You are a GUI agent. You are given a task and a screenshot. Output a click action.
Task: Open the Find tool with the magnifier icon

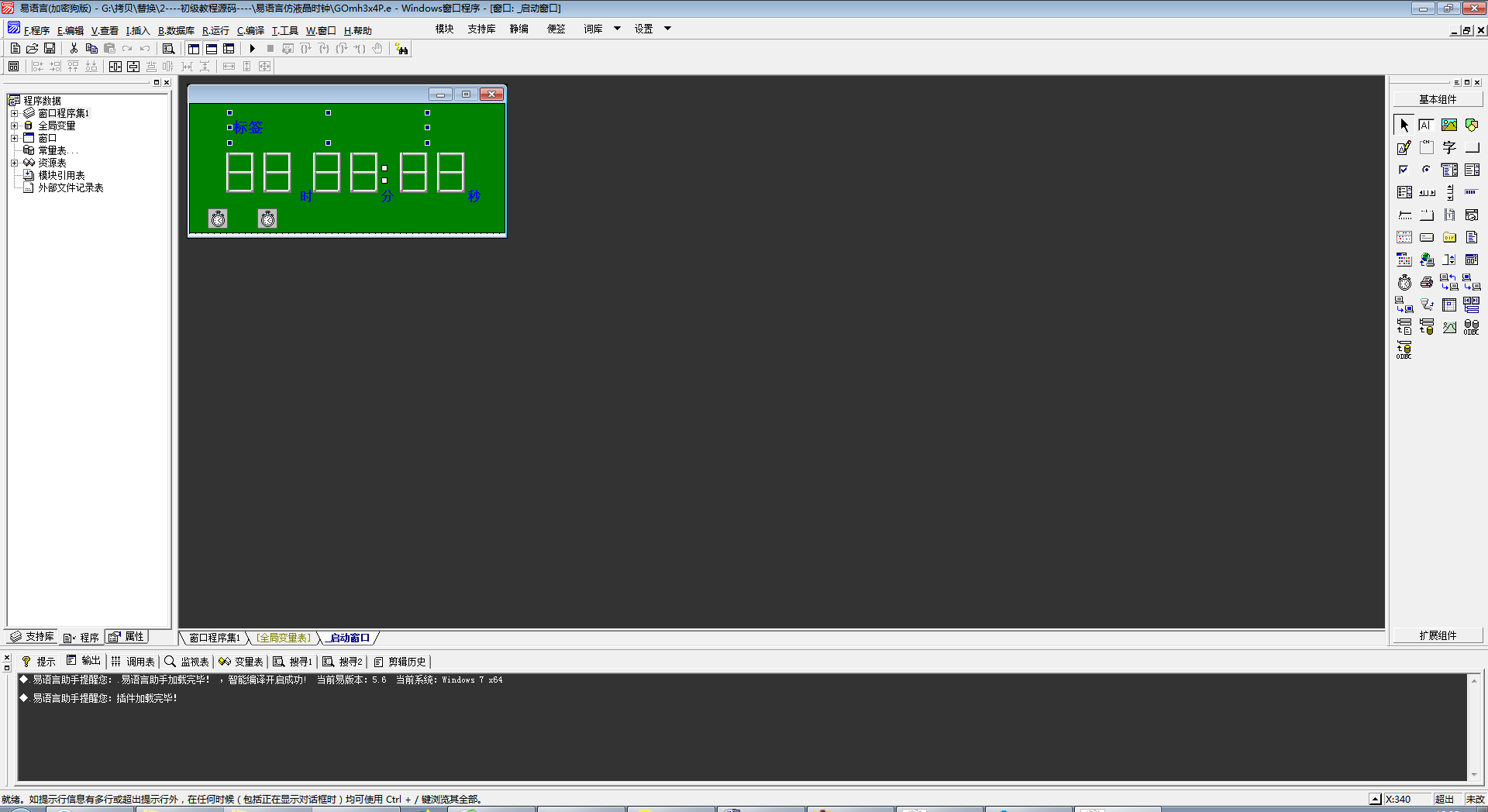coord(168,48)
